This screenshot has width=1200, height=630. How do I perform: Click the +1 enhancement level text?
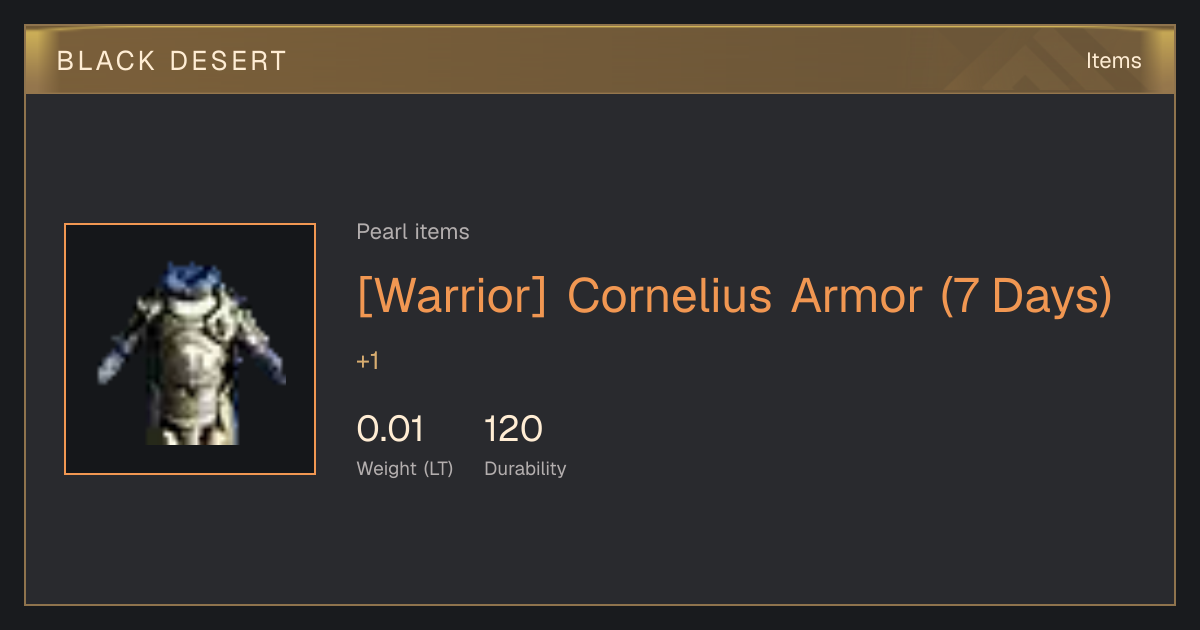pyautogui.click(x=368, y=361)
